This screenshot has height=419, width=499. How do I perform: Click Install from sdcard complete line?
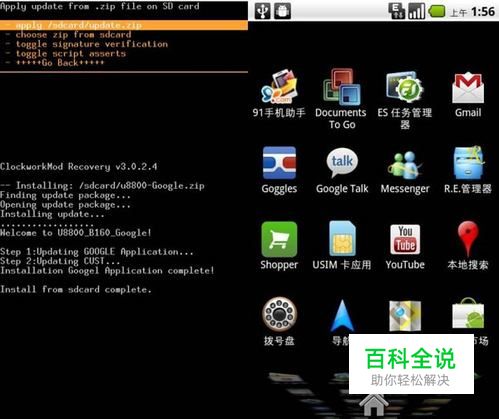pyautogui.click(x=76, y=289)
